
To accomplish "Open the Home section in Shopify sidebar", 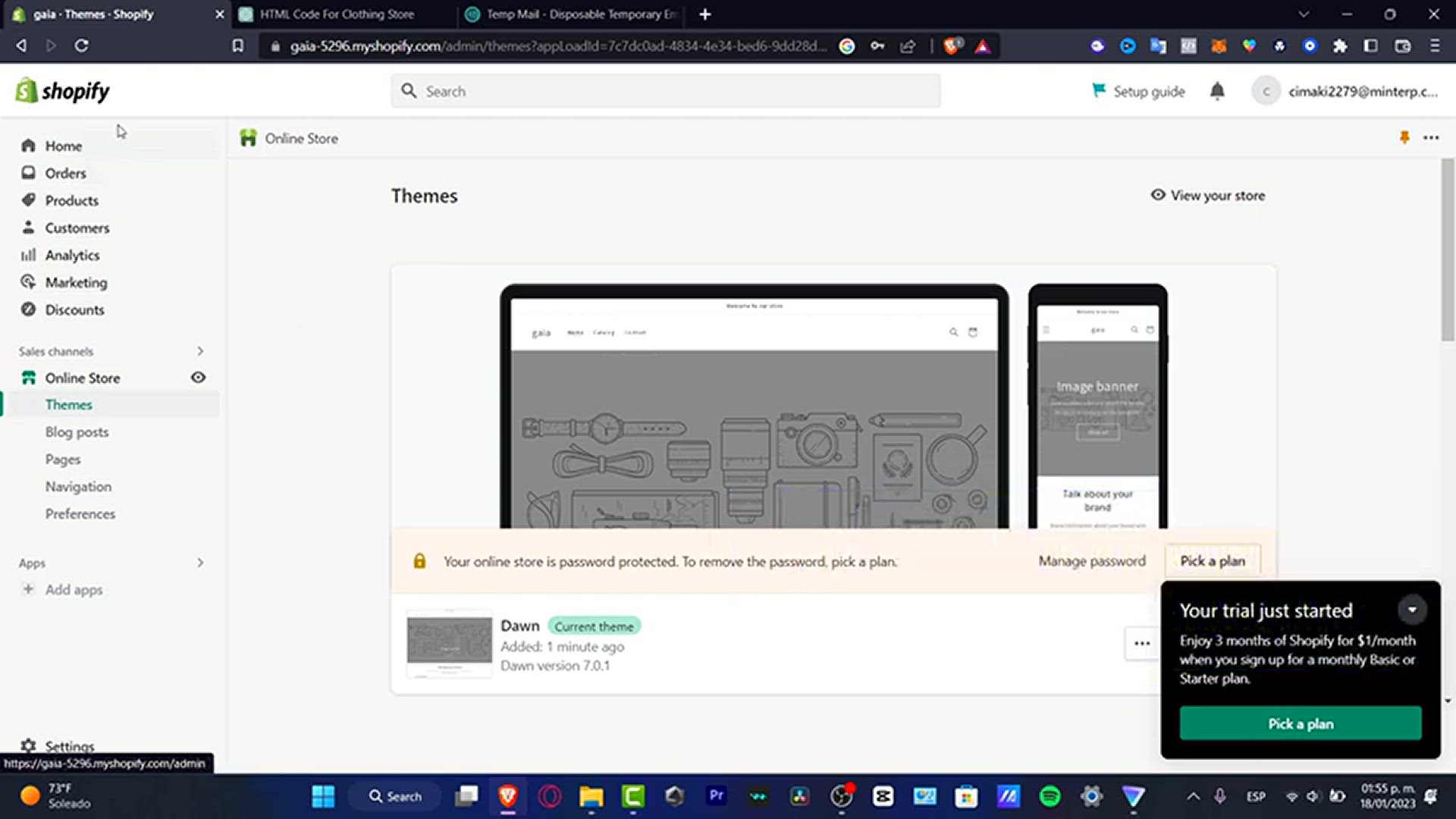I will (x=63, y=146).
